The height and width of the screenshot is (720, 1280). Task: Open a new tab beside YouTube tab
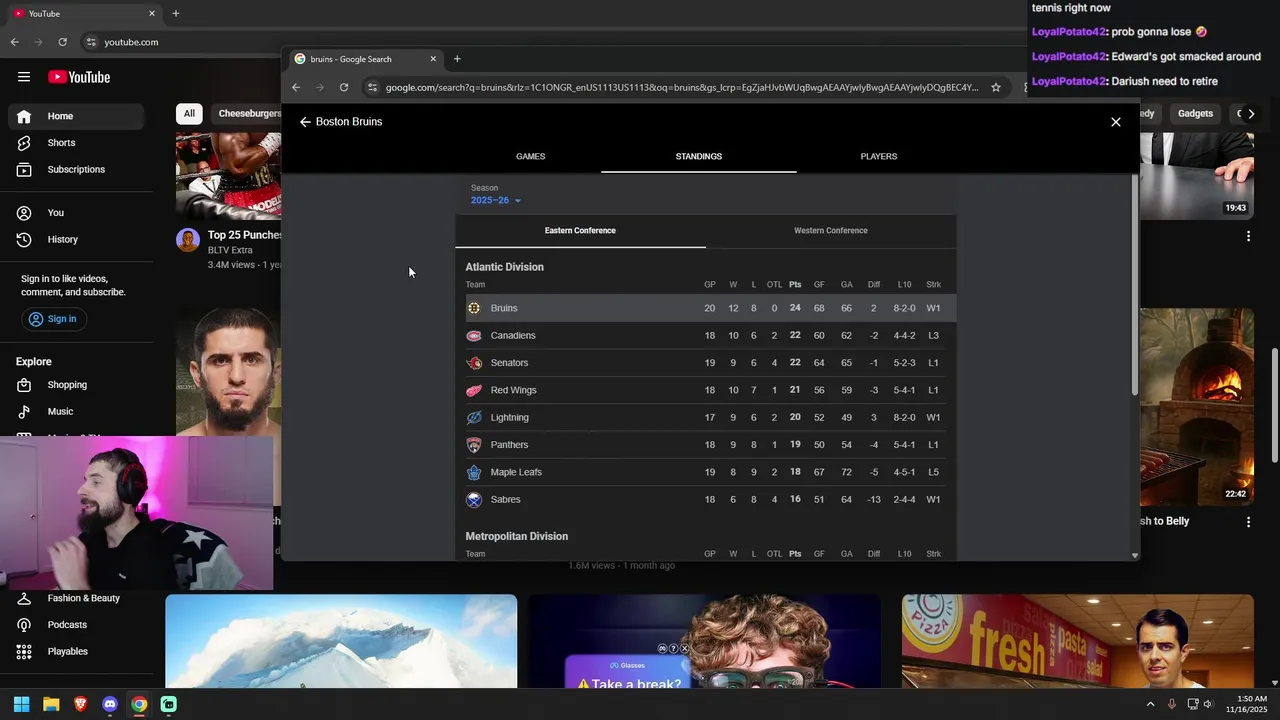(x=175, y=14)
